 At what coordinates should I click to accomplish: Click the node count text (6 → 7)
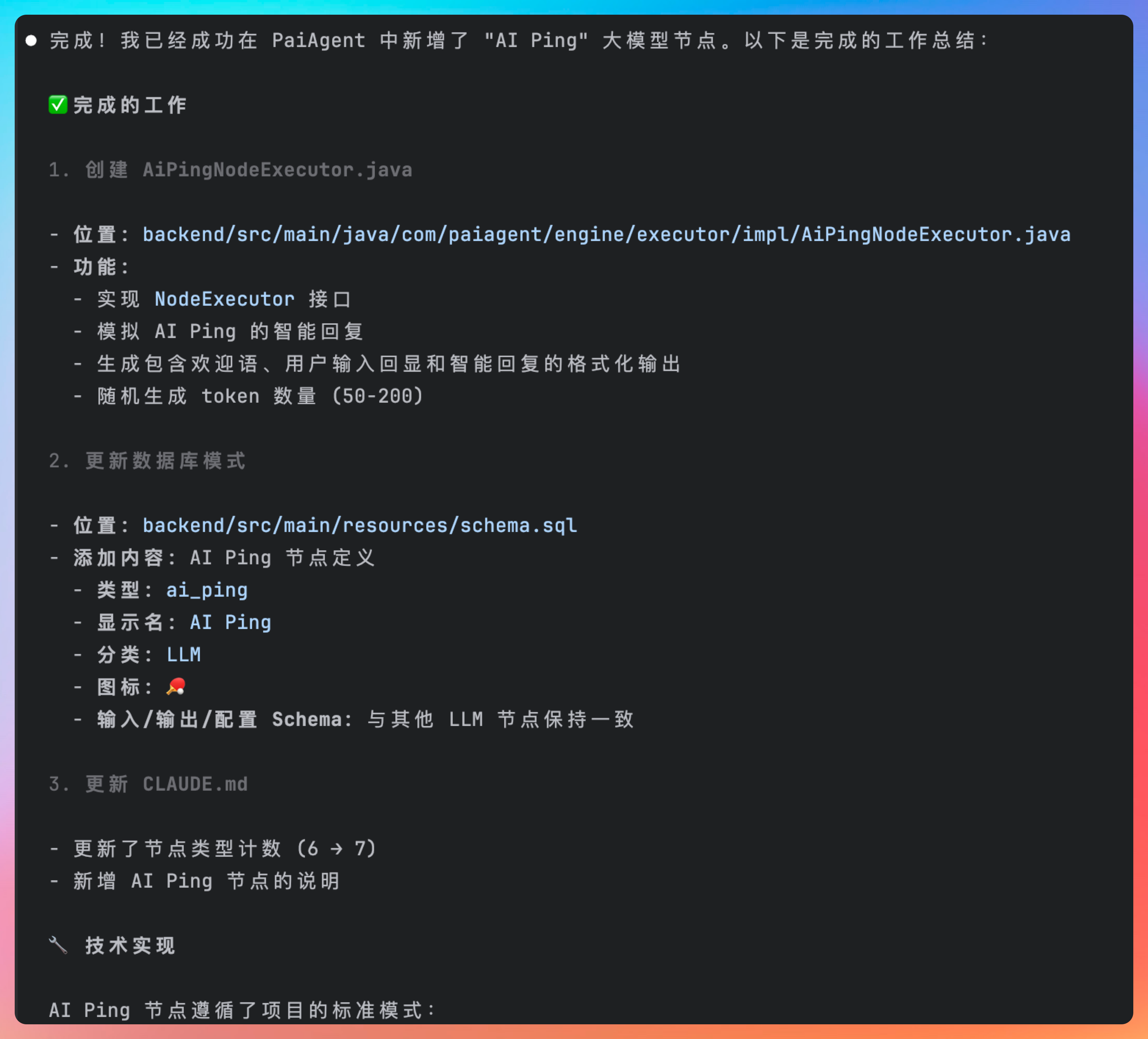[x=336, y=849]
